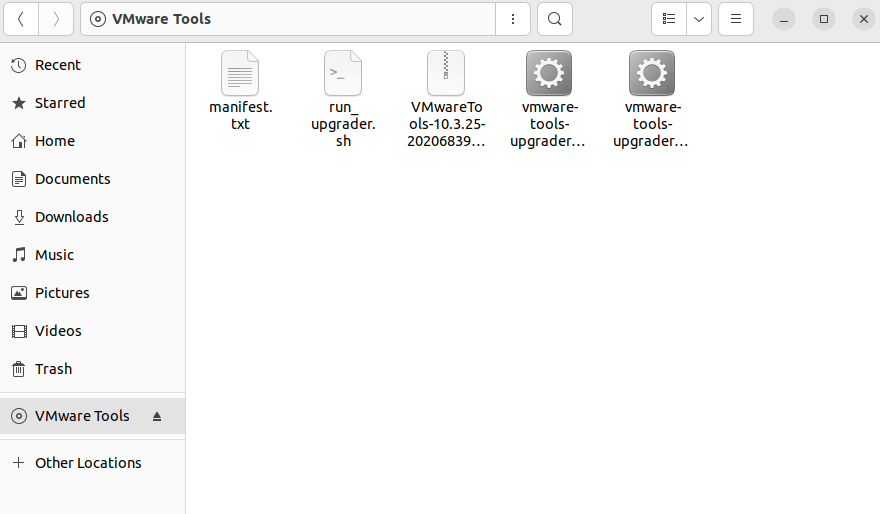
Task: Click the manifest.txt file name
Action: (240, 116)
